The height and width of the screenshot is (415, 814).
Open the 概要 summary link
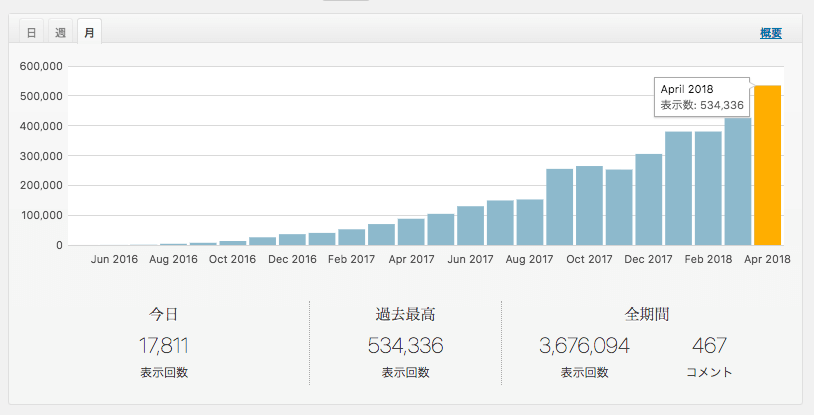[770, 33]
